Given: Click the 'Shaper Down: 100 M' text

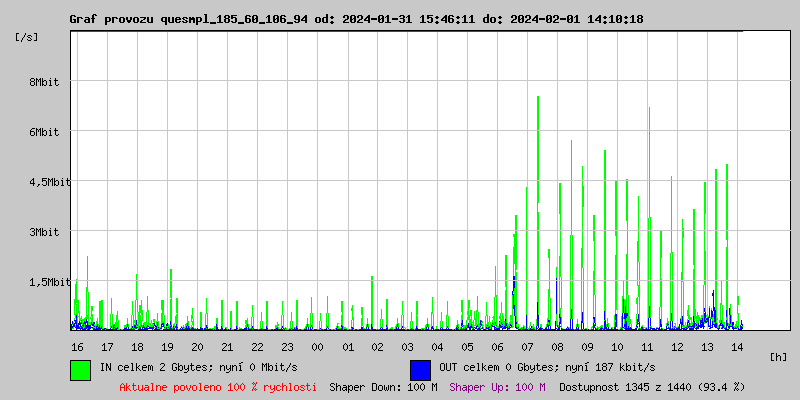Looking at the screenshot, I should (383, 387).
